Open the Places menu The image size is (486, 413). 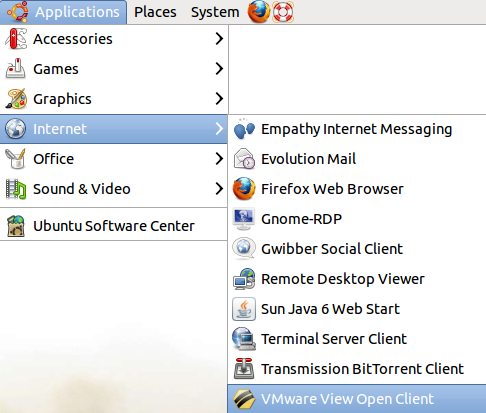pos(155,12)
